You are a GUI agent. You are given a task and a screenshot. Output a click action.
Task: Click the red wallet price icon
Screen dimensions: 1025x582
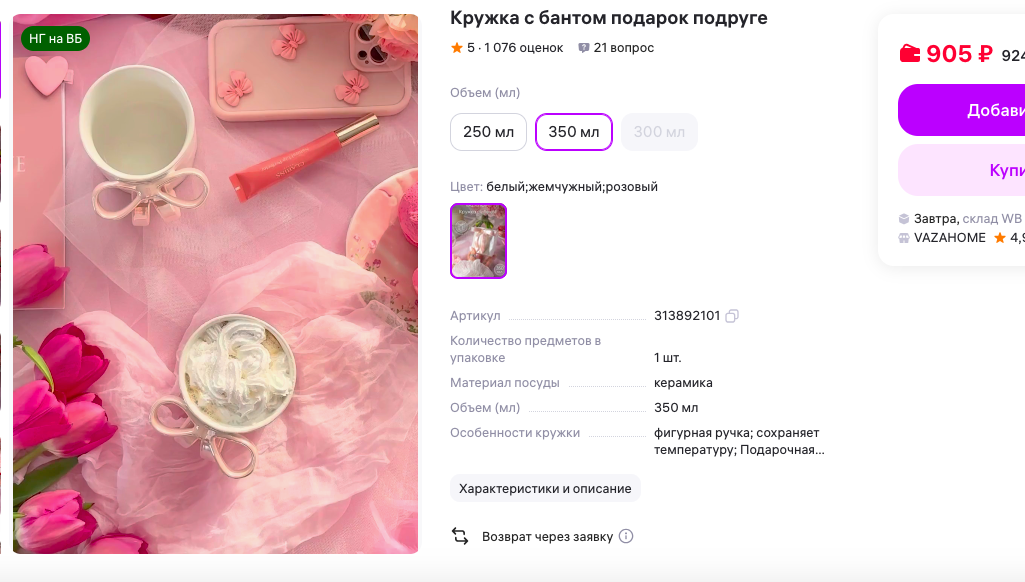pyautogui.click(x=909, y=54)
